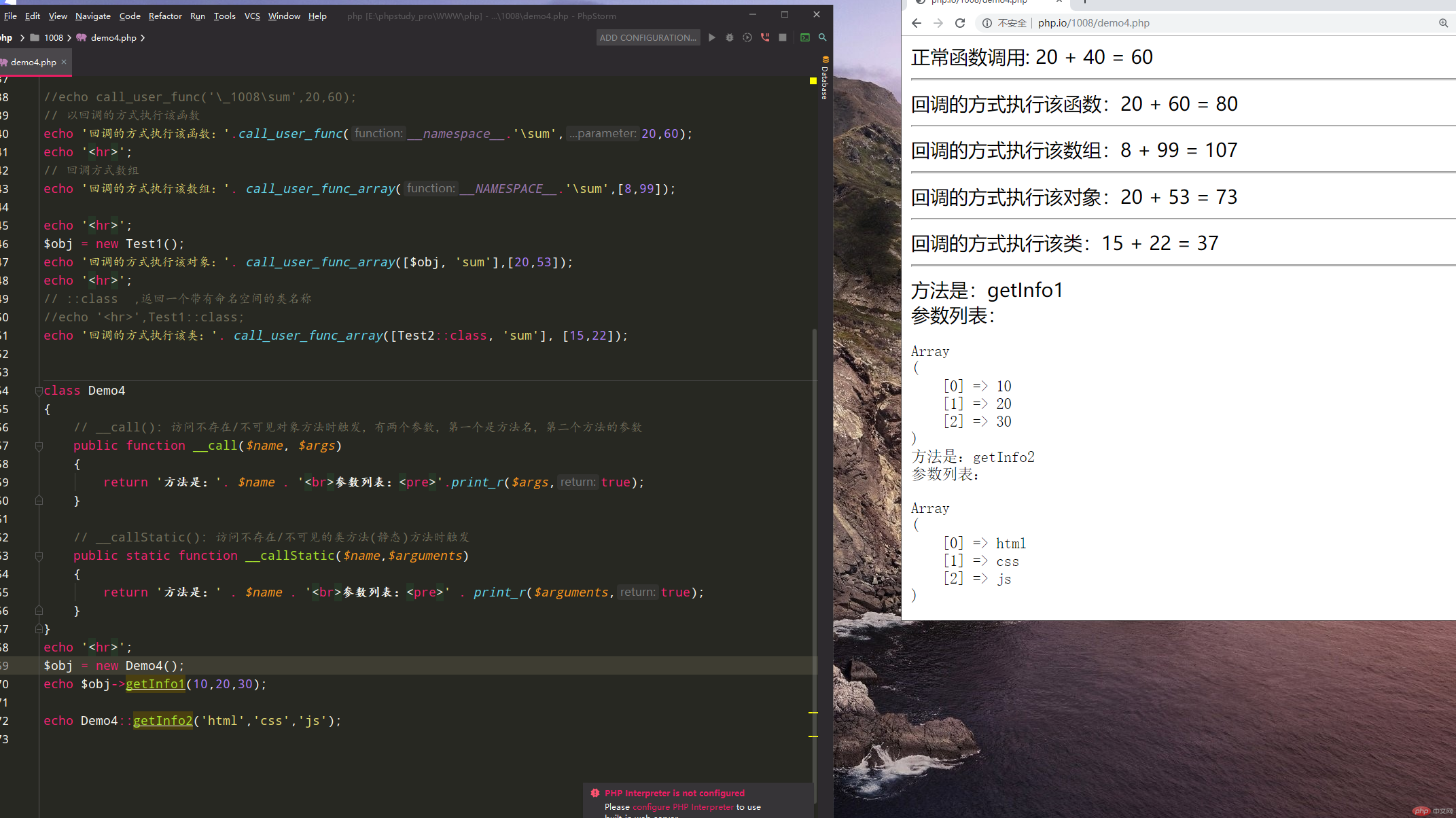
Task: Maximize the PhpStorm window
Action: [784, 14]
